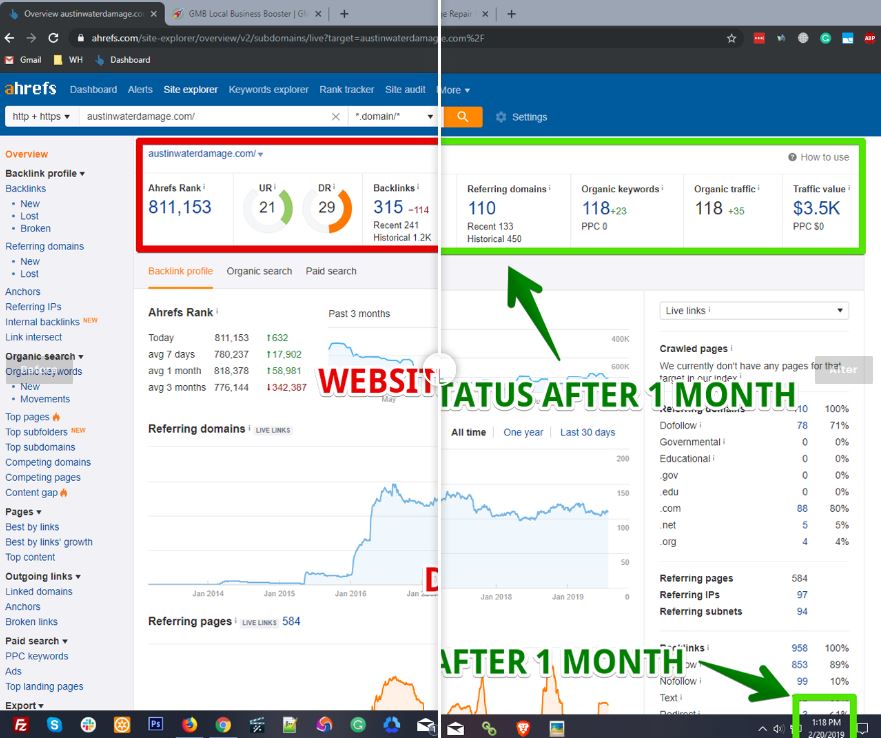The image size is (881, 738).
Task: Switch to the GMB Local Business Booster tab
Action: coord(247,13)
